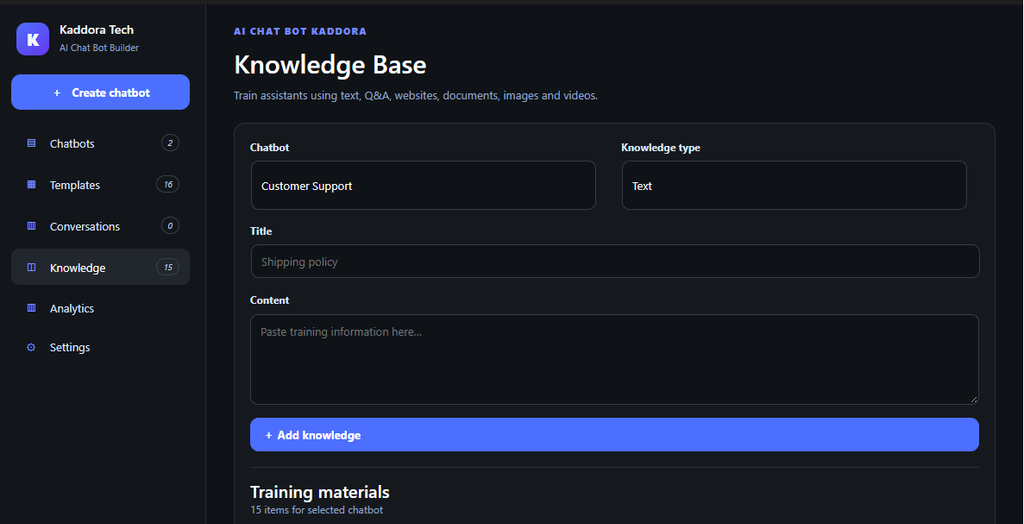
Task: Click the Chatbot field label
Action: (x=270, y=148)
